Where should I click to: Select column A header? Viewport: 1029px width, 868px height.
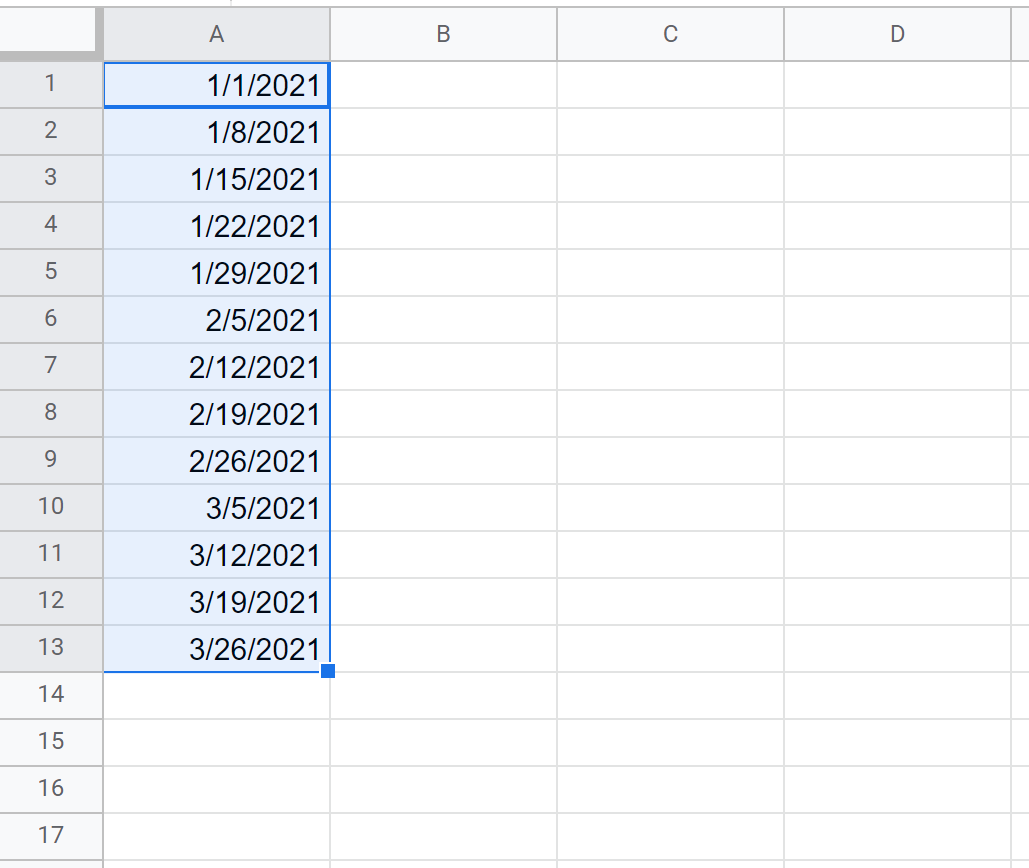click(x=217, y=35)
